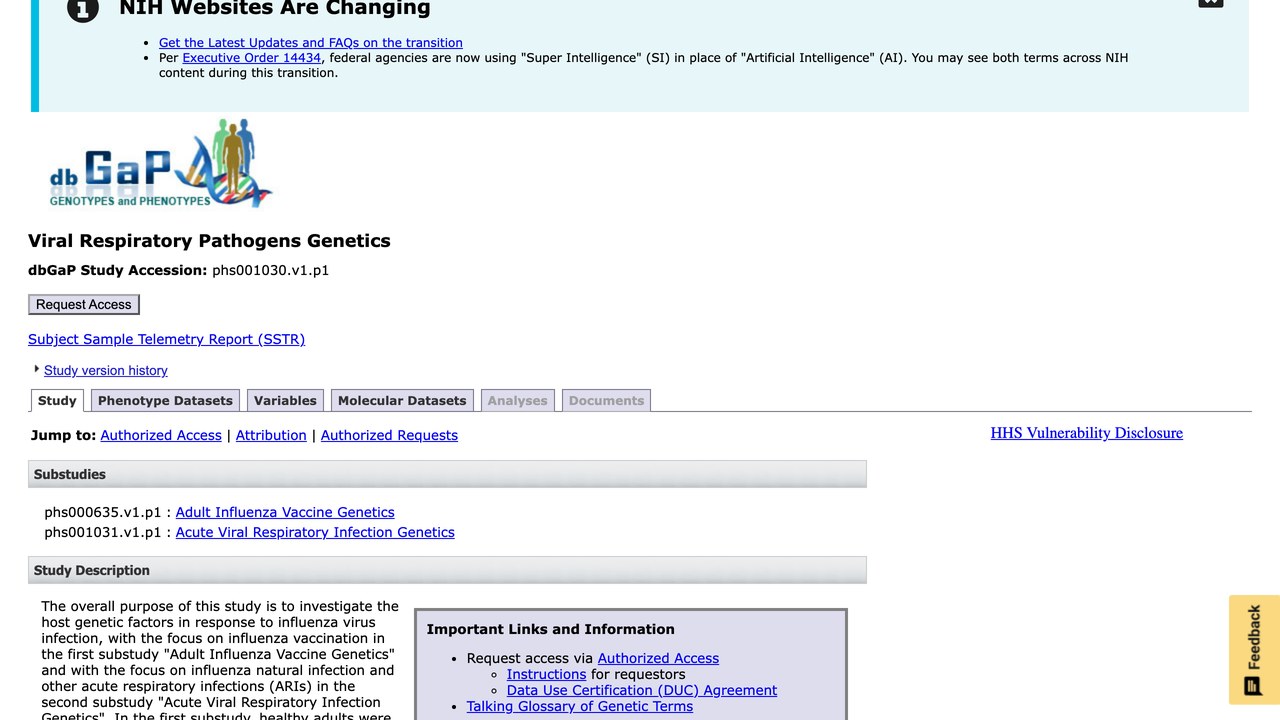1280x720 pixels.
Task: Jump to Authorized Access section
Action: (161, 435)
